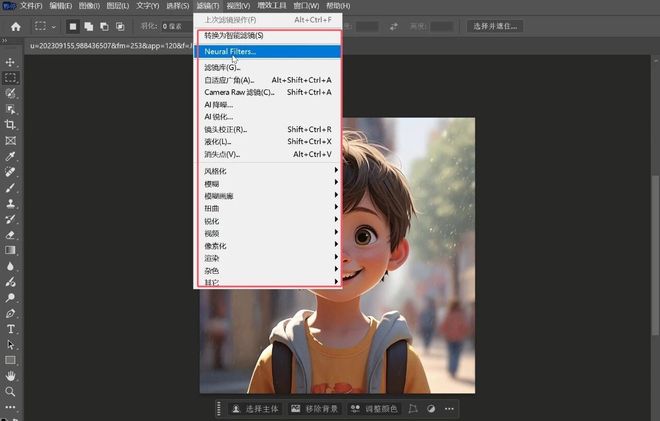Enable New Selection mode in options bar
Image resolution: width=660 pixels, height=421 pixels.
(x=73, y=27)
